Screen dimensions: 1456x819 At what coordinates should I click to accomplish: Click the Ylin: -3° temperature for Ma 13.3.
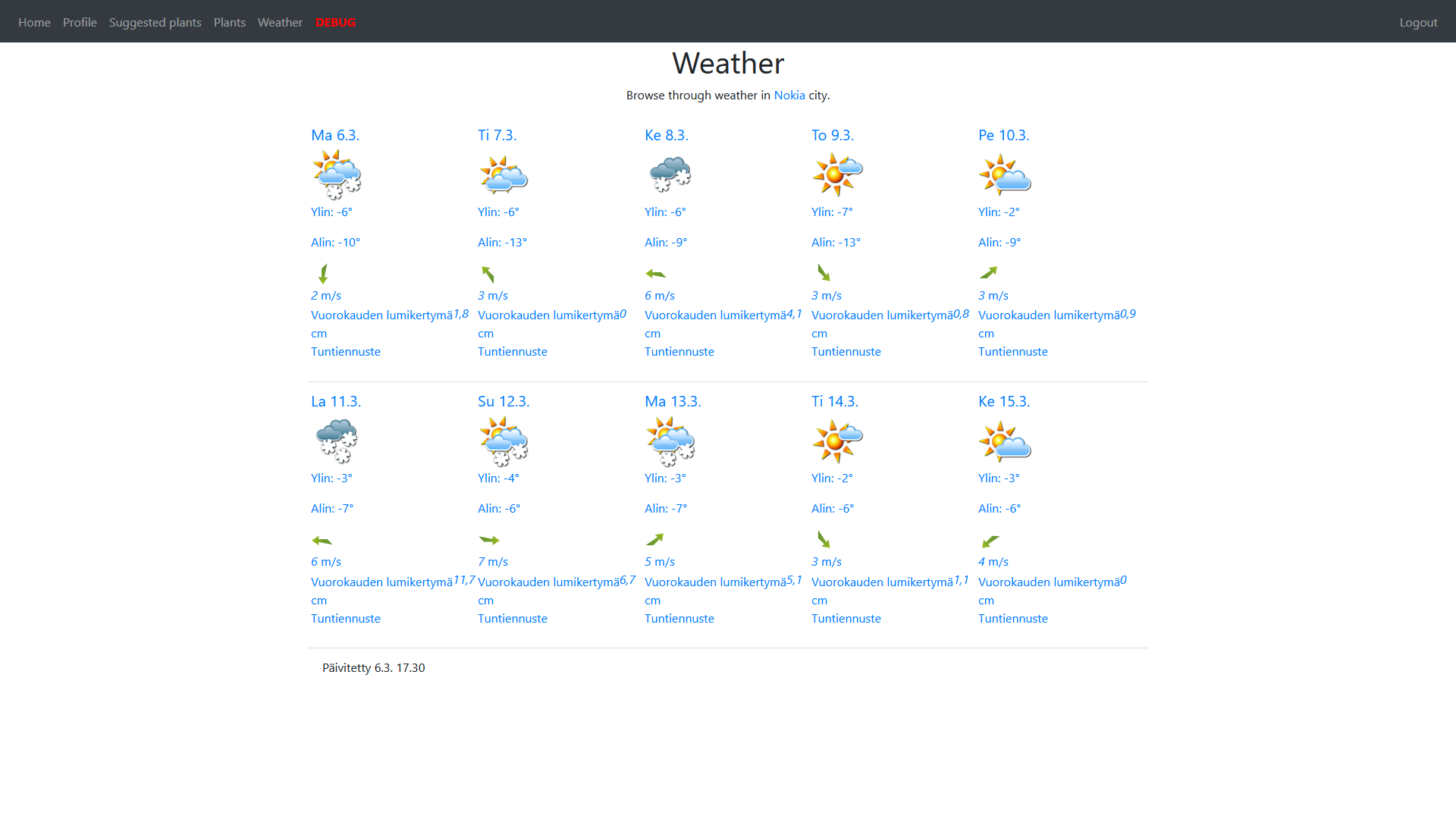click(664, 478)
